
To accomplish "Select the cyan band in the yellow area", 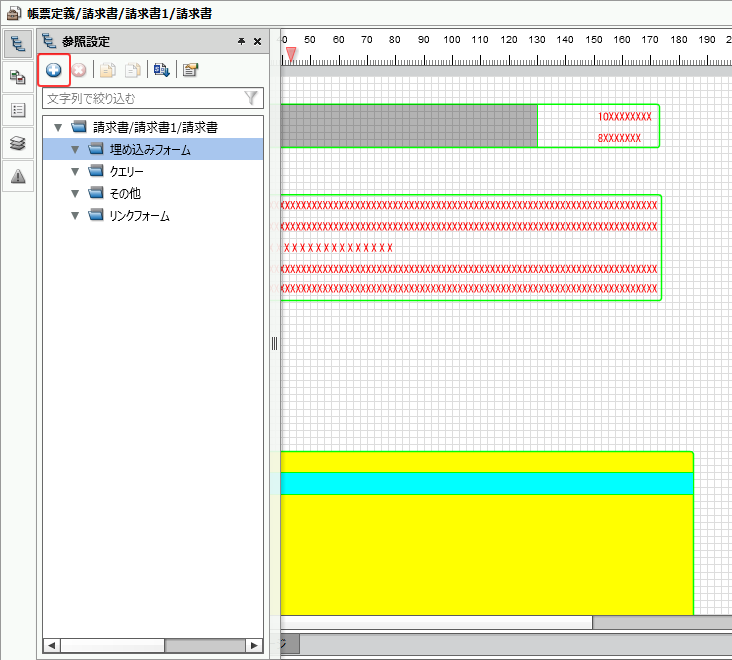I will point(487,484).
